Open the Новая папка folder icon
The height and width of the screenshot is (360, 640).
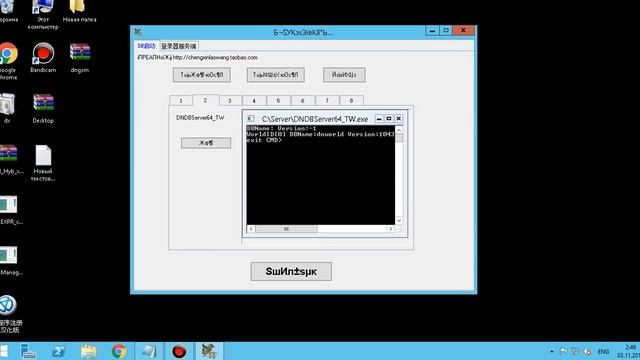pos(79,11)
